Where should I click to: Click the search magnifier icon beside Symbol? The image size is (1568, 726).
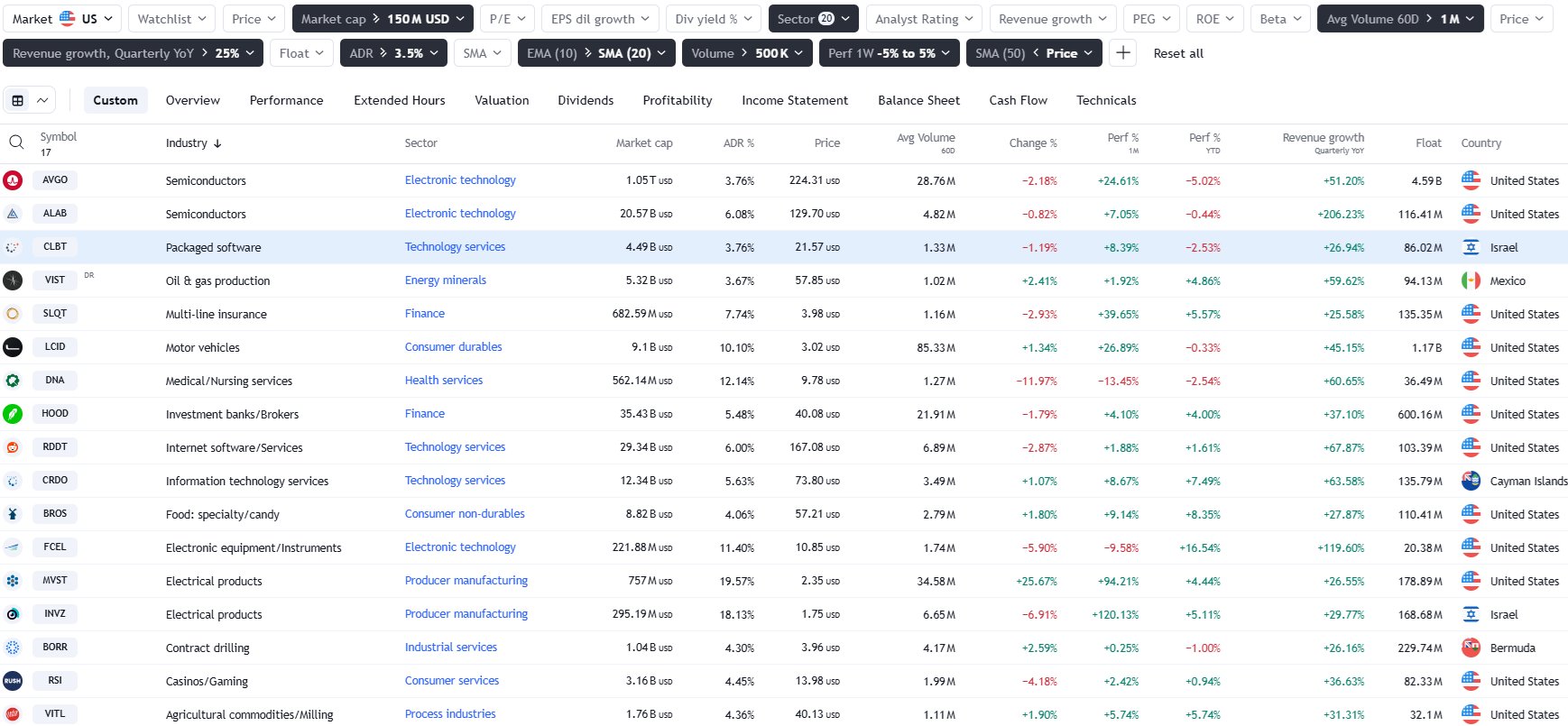tap(16, 142)
